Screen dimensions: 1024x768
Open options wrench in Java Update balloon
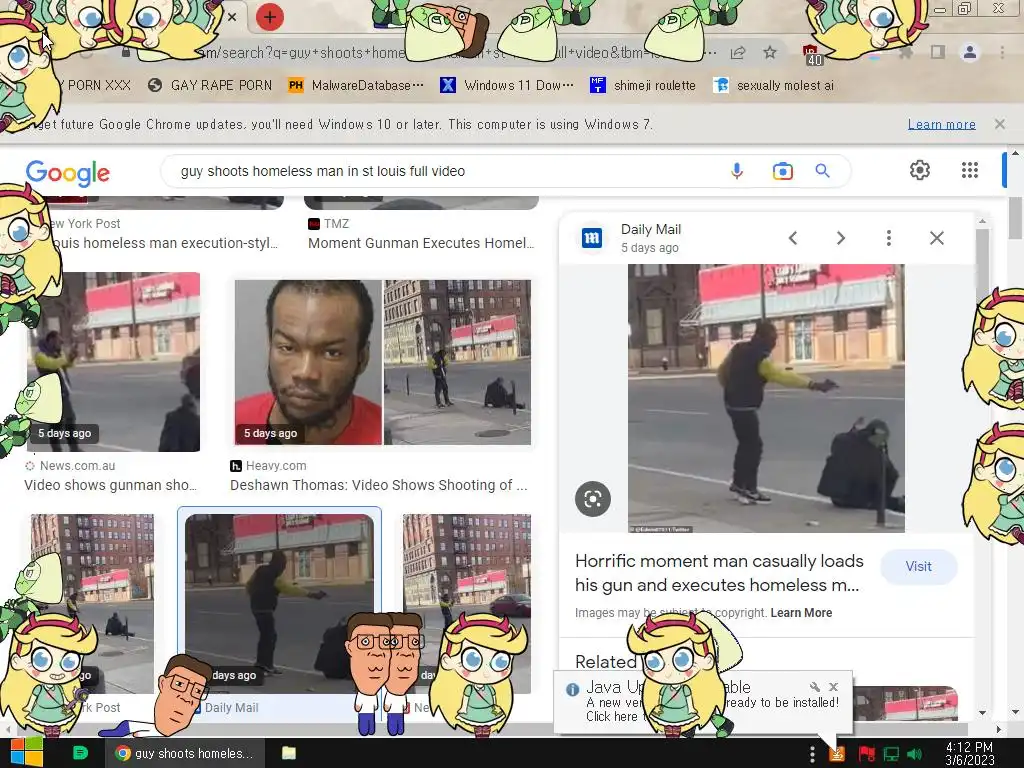[814, 686]
